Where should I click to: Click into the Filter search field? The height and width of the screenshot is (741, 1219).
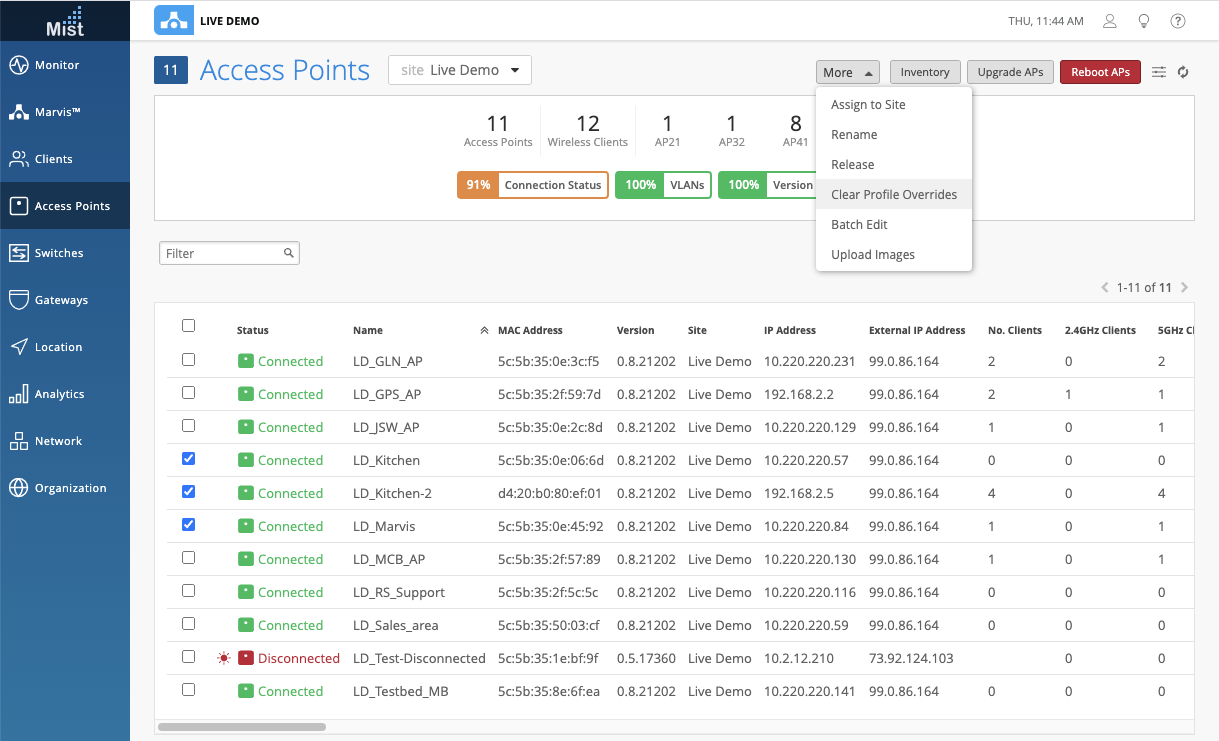[222, 254]
